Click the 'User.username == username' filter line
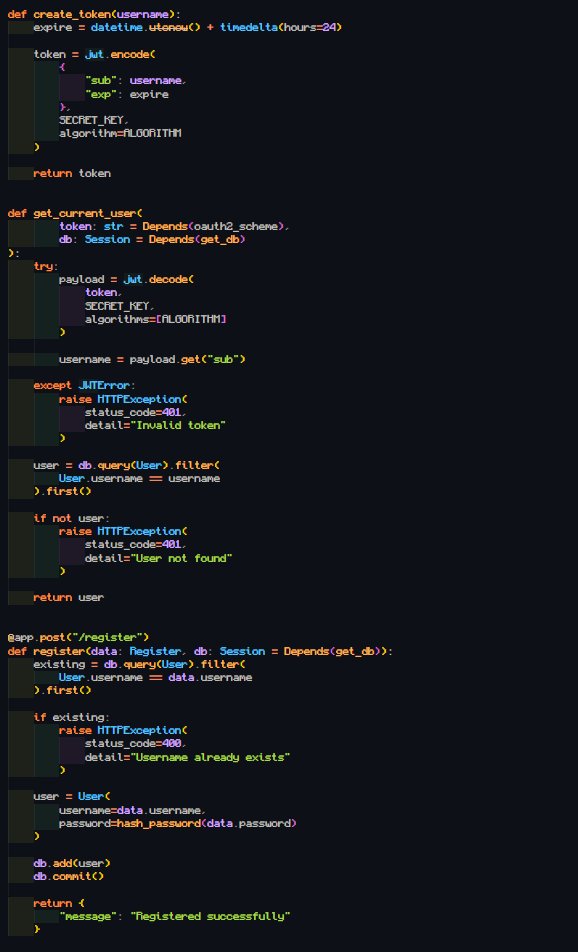 139,478
